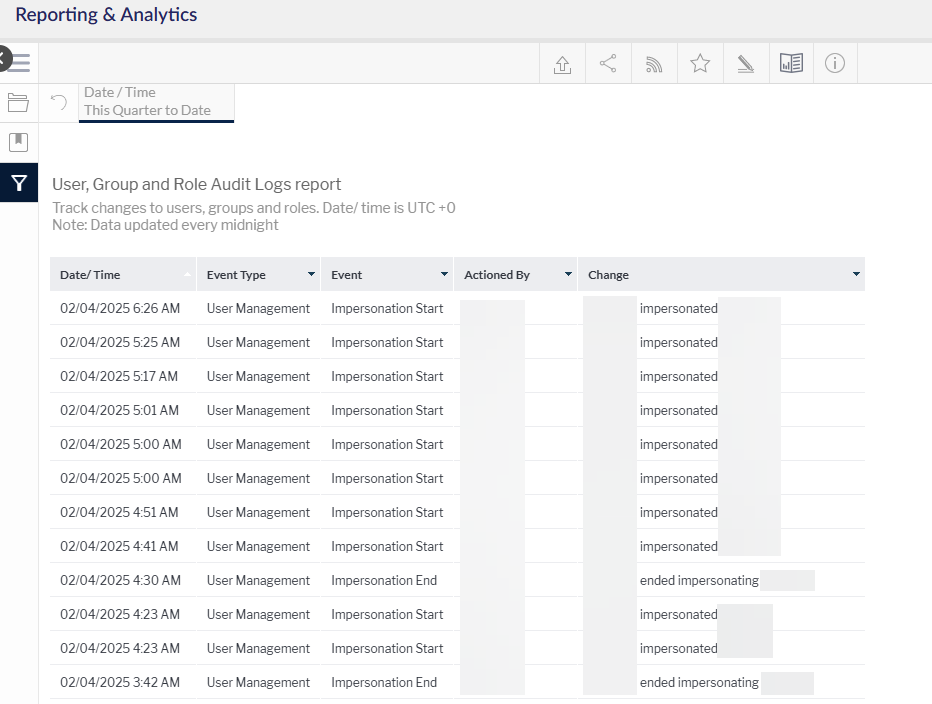The width and height of the screenshot is (932, 704).
Task: Click the export icon in the toolbar
Action: coord(562,64)
